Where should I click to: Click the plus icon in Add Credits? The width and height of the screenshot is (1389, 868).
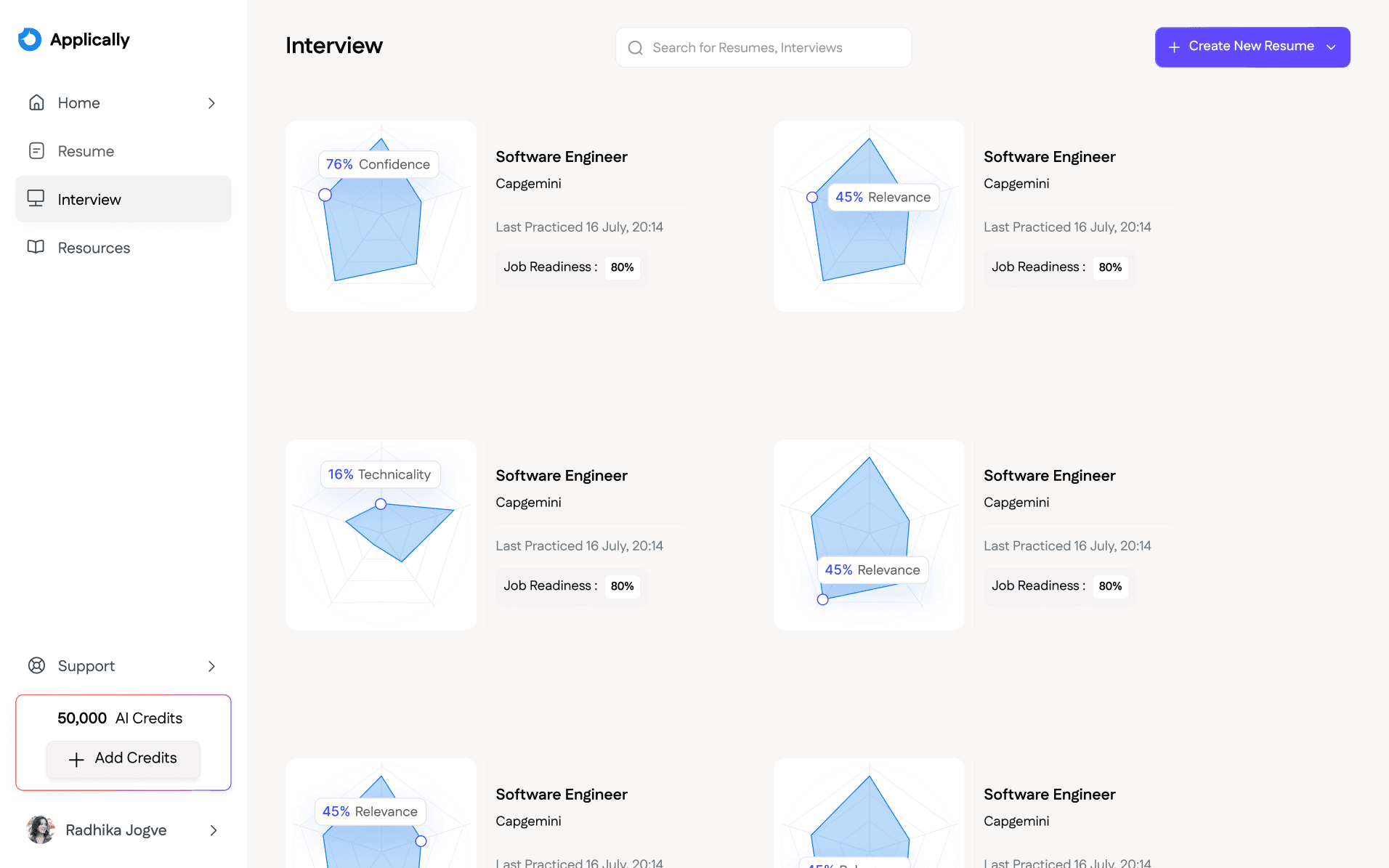pos(76,759)
